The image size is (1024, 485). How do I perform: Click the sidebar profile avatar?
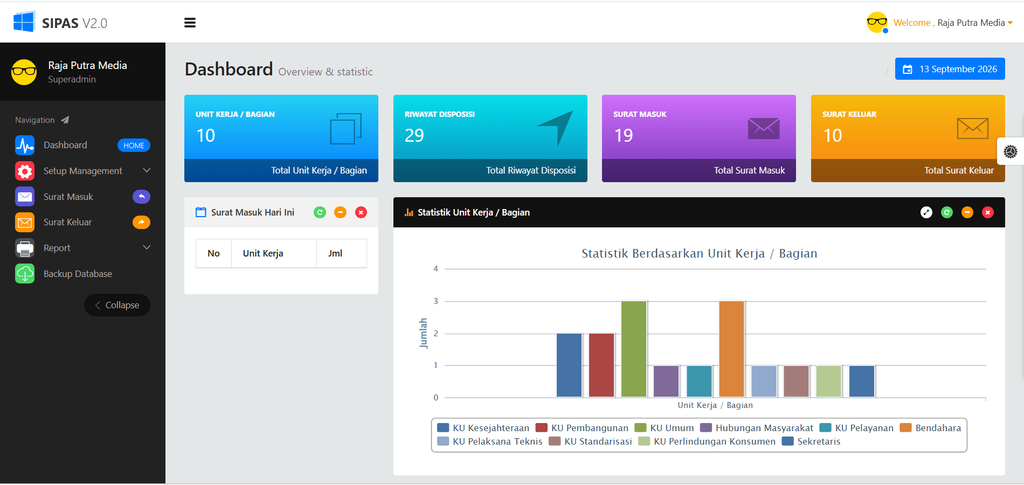click(24, 72)
